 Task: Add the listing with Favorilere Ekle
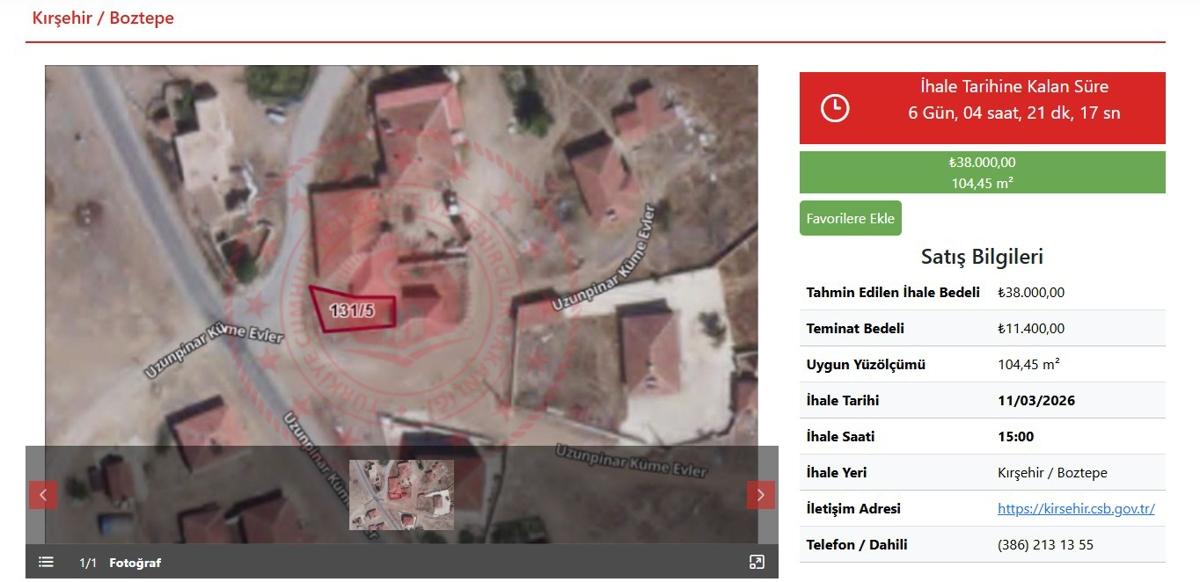click(x=850, y=218)
